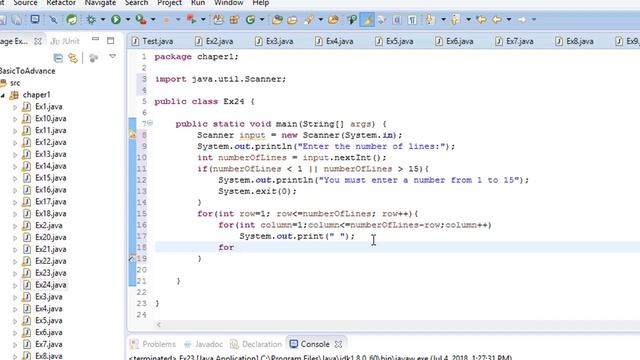
Task: Click 'import java.util.Scanner;' code line
Action: 220,79
